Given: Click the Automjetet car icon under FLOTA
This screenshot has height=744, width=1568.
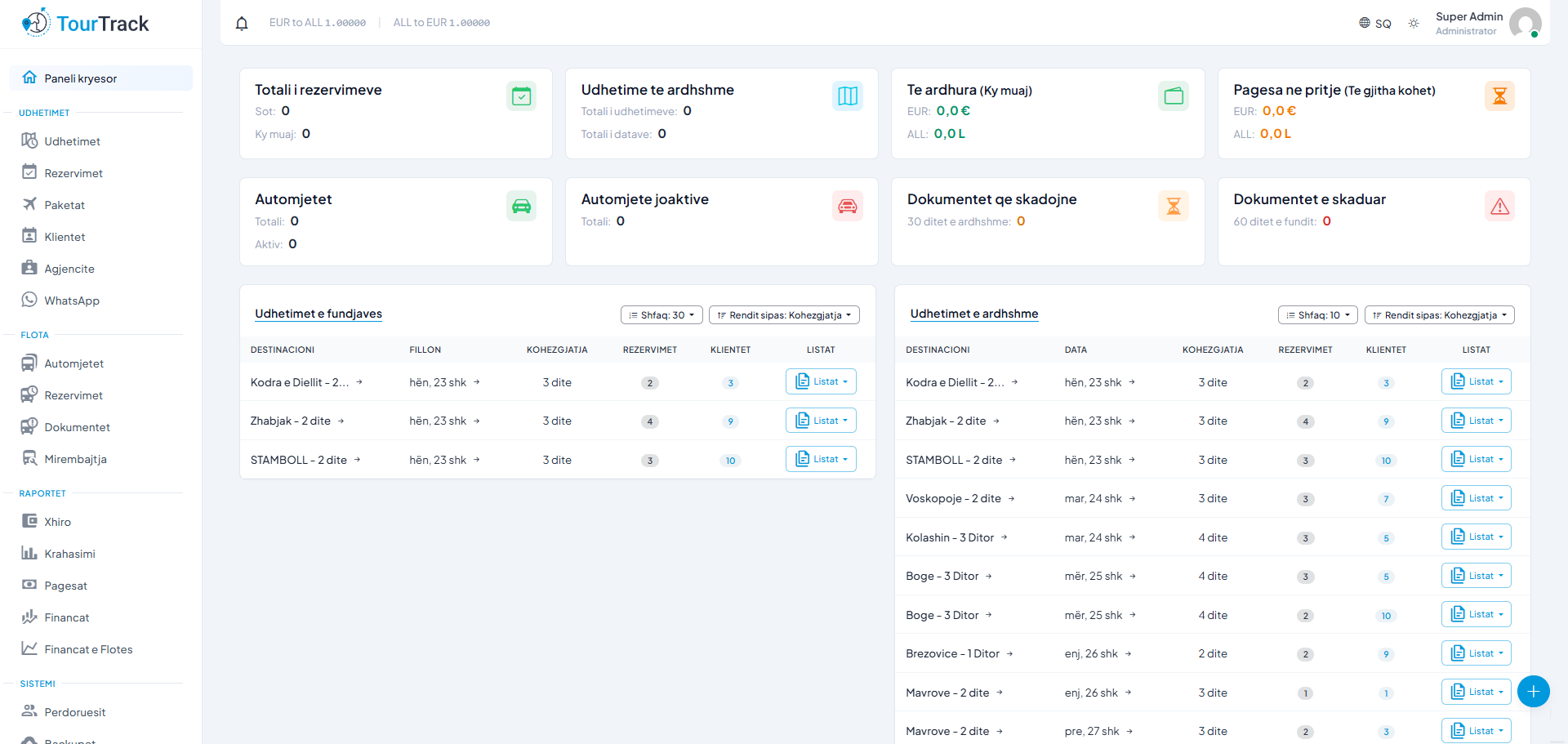Looking at the screenshot, I should (29, 363).
